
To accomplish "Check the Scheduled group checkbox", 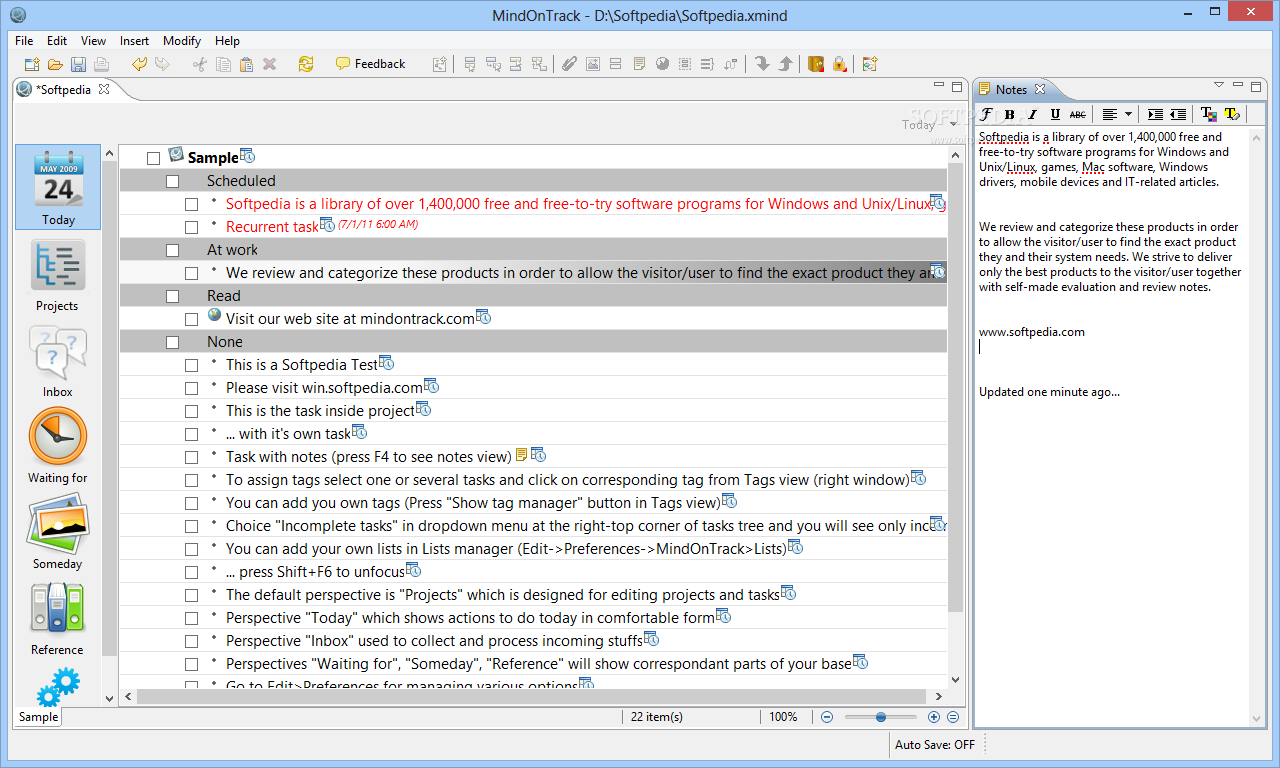I will point(172,181).
